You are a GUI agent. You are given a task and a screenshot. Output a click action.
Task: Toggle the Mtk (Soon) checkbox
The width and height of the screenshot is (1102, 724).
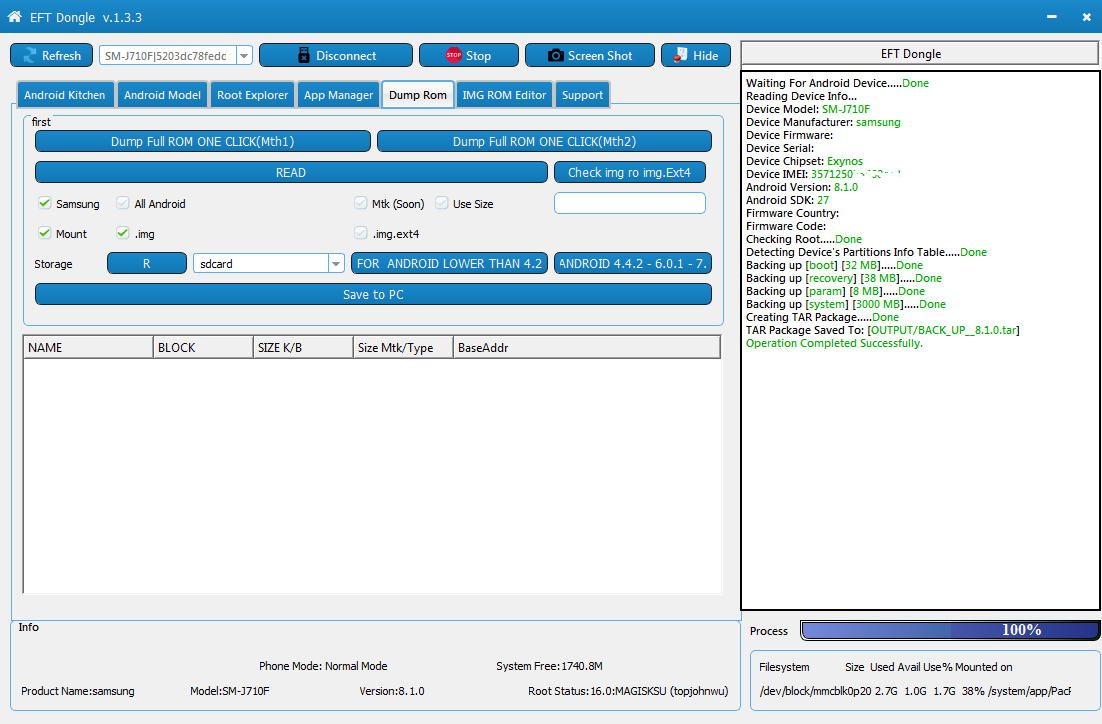click(x=361, y=203)
